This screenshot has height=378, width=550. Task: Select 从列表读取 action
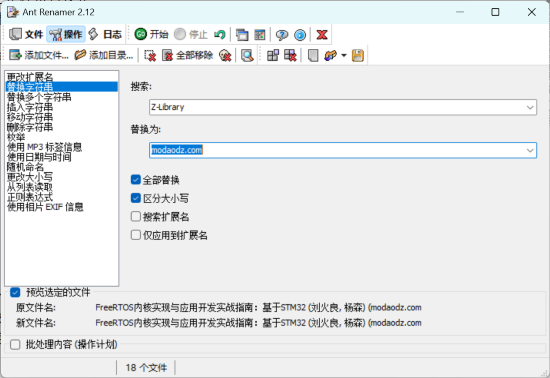[61, 187]
